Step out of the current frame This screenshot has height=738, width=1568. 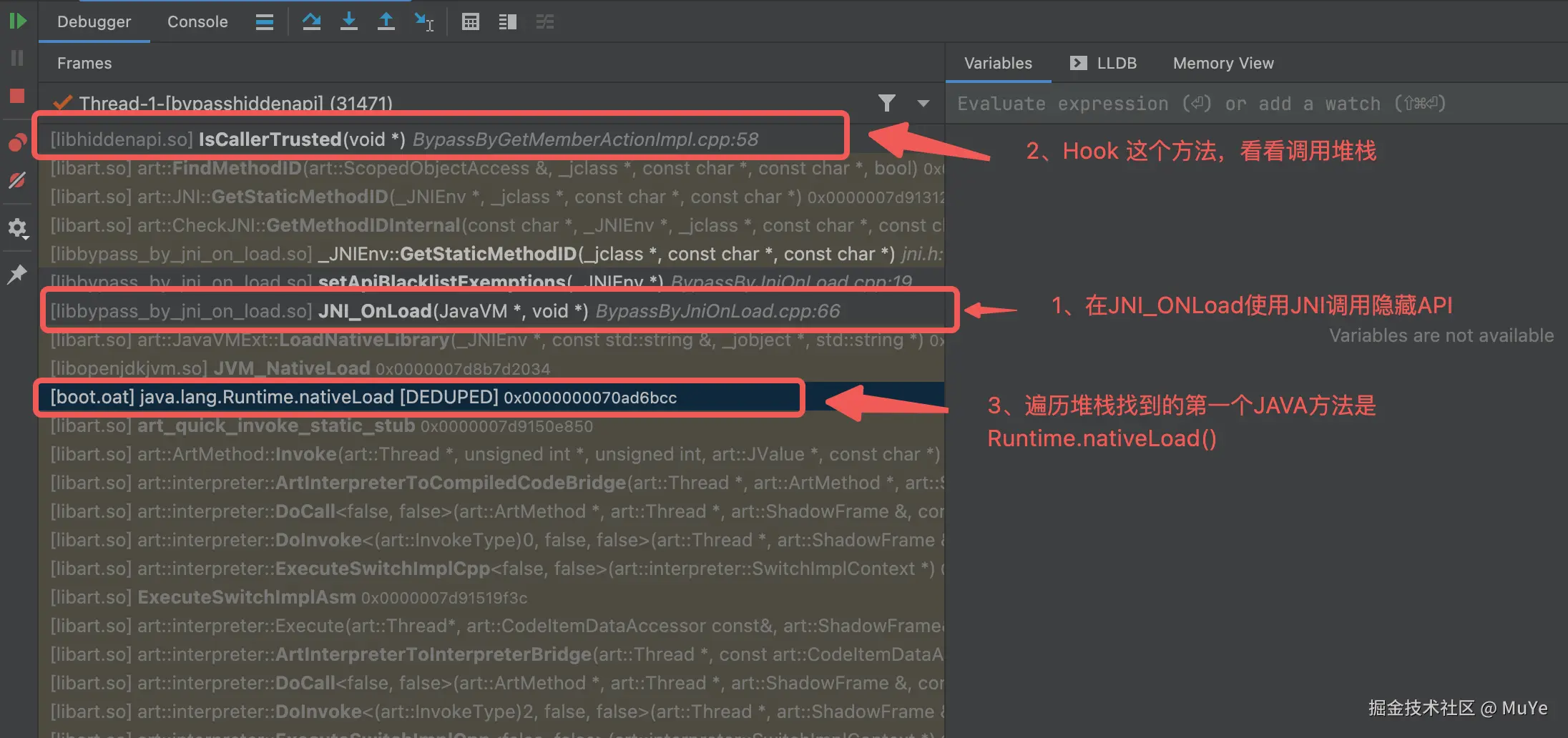point(386,21)
